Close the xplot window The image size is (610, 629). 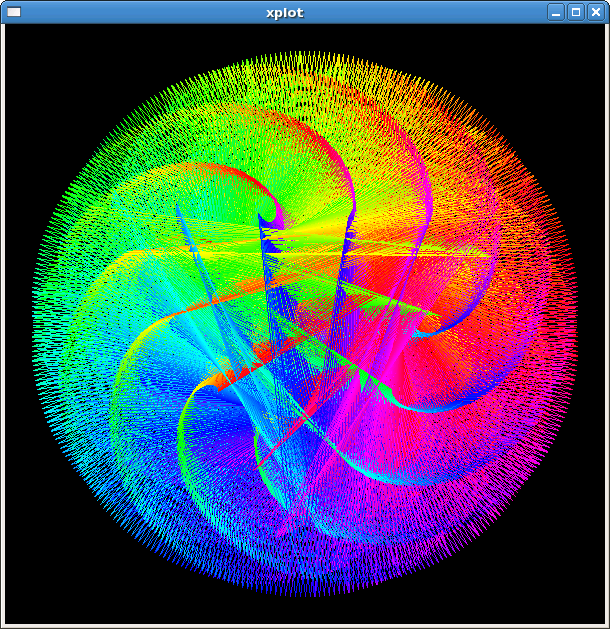click(596, 12)
